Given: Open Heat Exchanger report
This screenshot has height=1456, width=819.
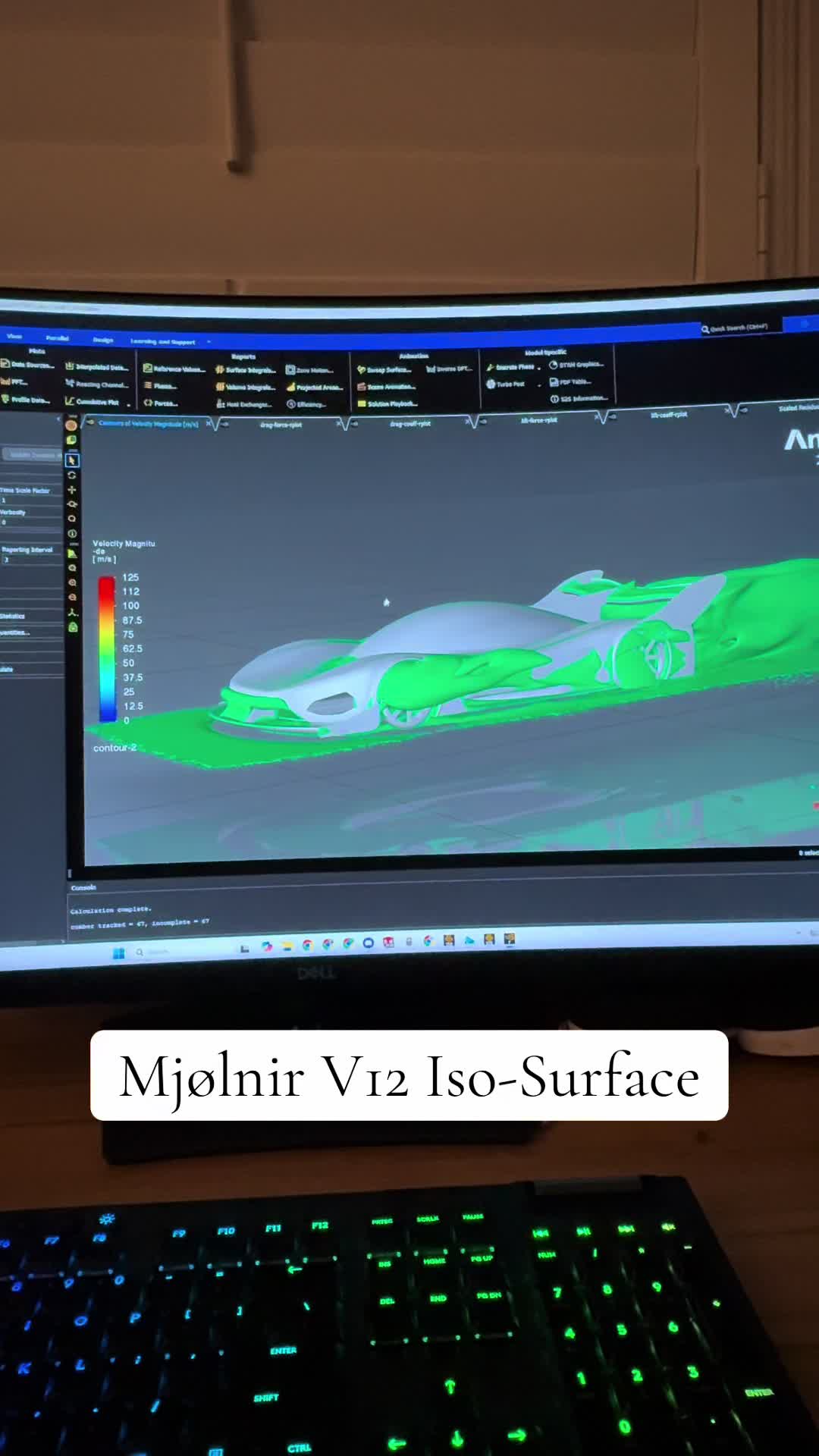Looking at the screenshot, I should pyautogui.click(x=244, y=404).
